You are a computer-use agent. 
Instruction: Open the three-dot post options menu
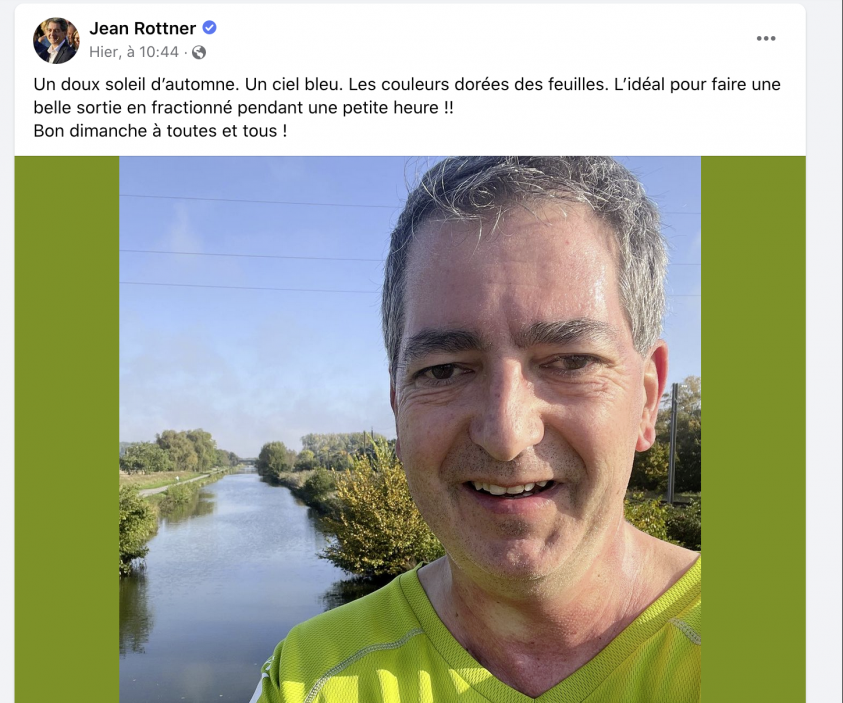click(766, 38)
